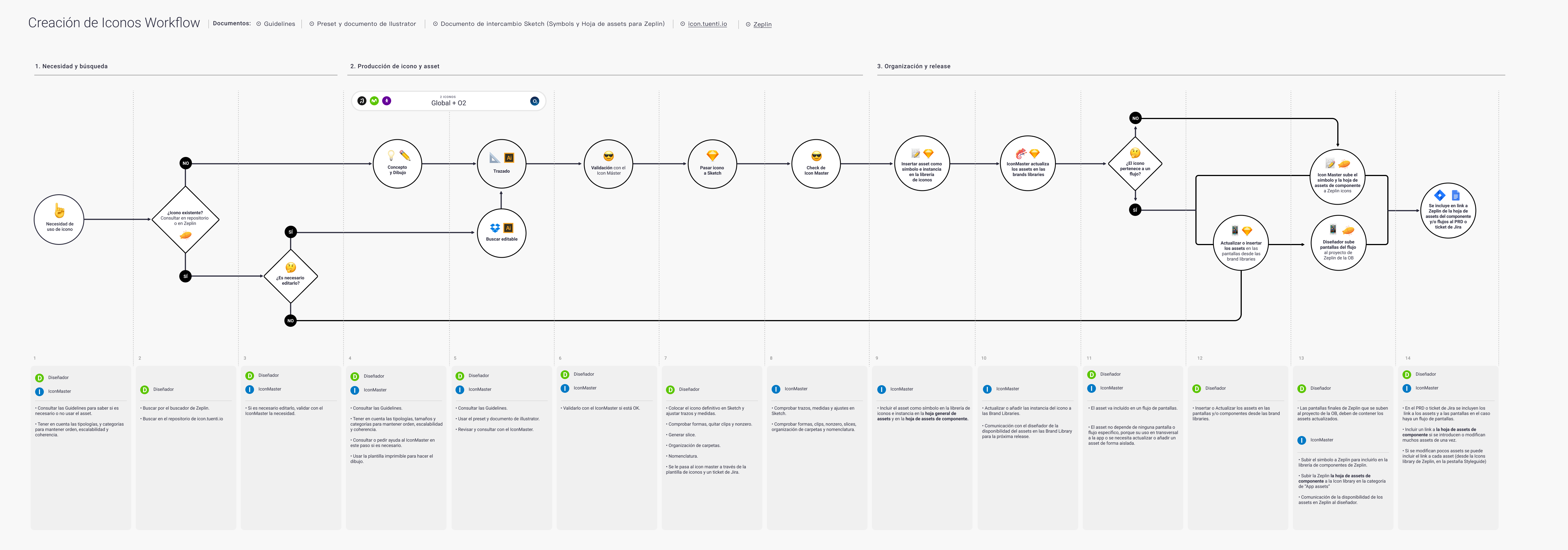Click the SÍ badge above ¿Es necesario editarlo?
Image resolution: width=1568 pixels, height=550 pixels.
coord(290,232)
